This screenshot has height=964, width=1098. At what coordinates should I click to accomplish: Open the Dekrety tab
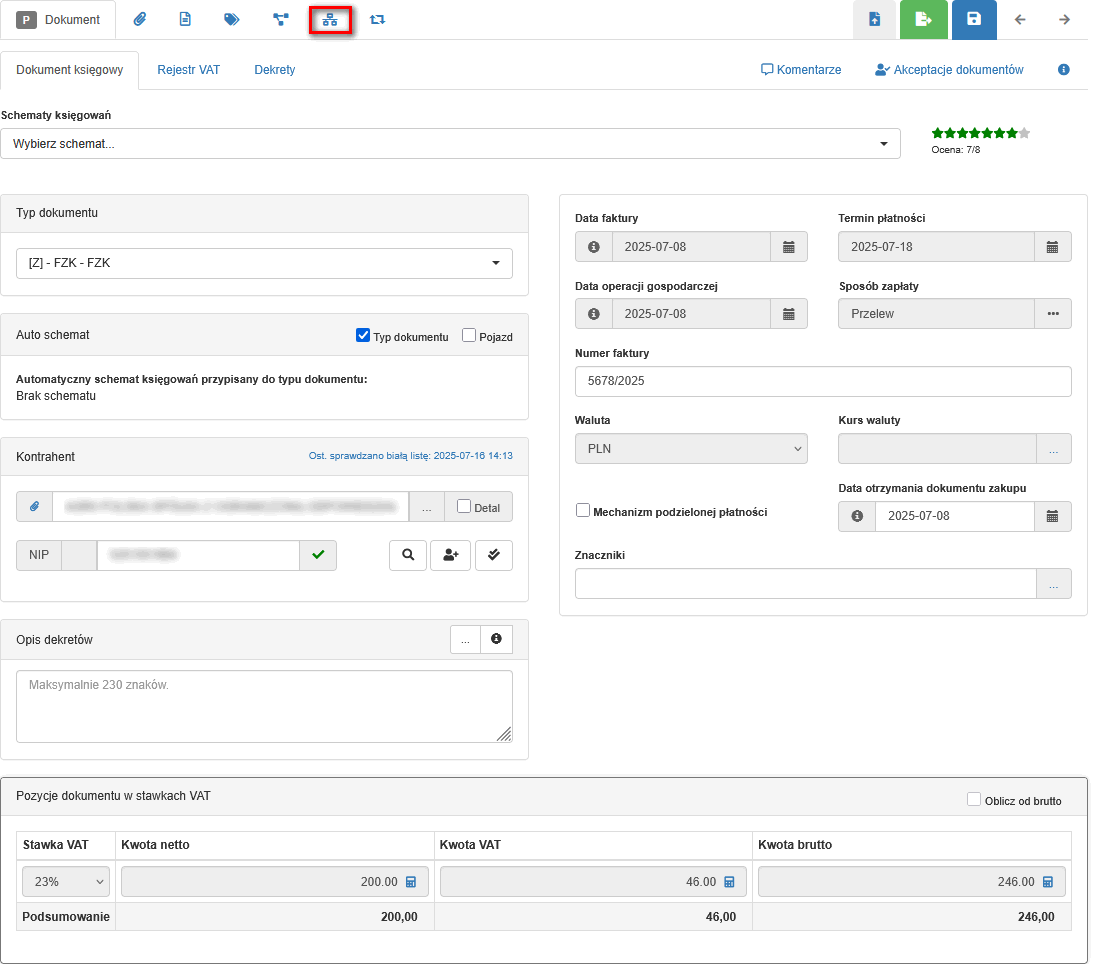pyautogui.click(x=275, y=70)
